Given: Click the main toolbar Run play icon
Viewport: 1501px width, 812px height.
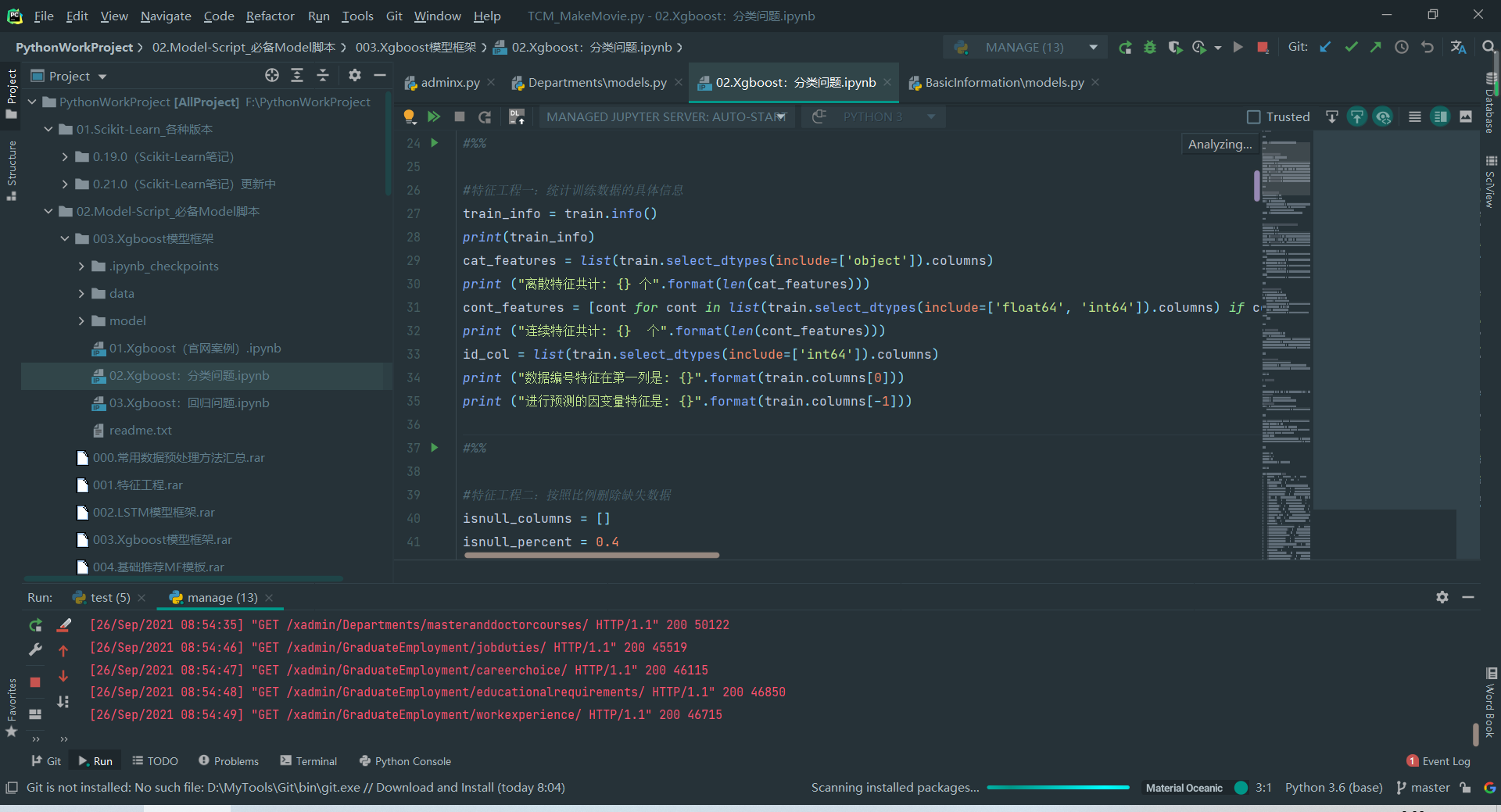Looking at the screenshot, I should pos(1238,48).
